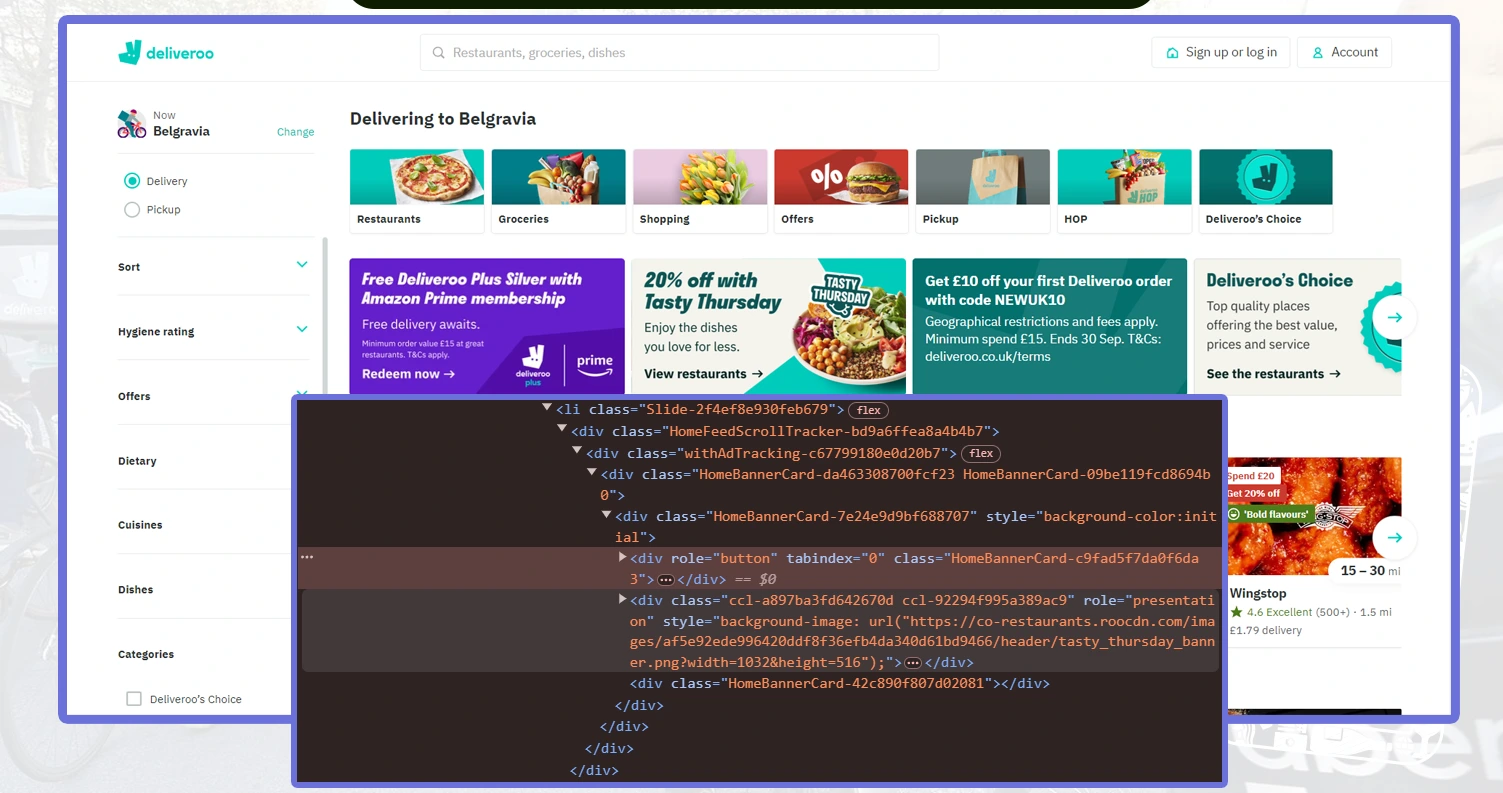Select the Pickup radio button

(x=131, y=210)
